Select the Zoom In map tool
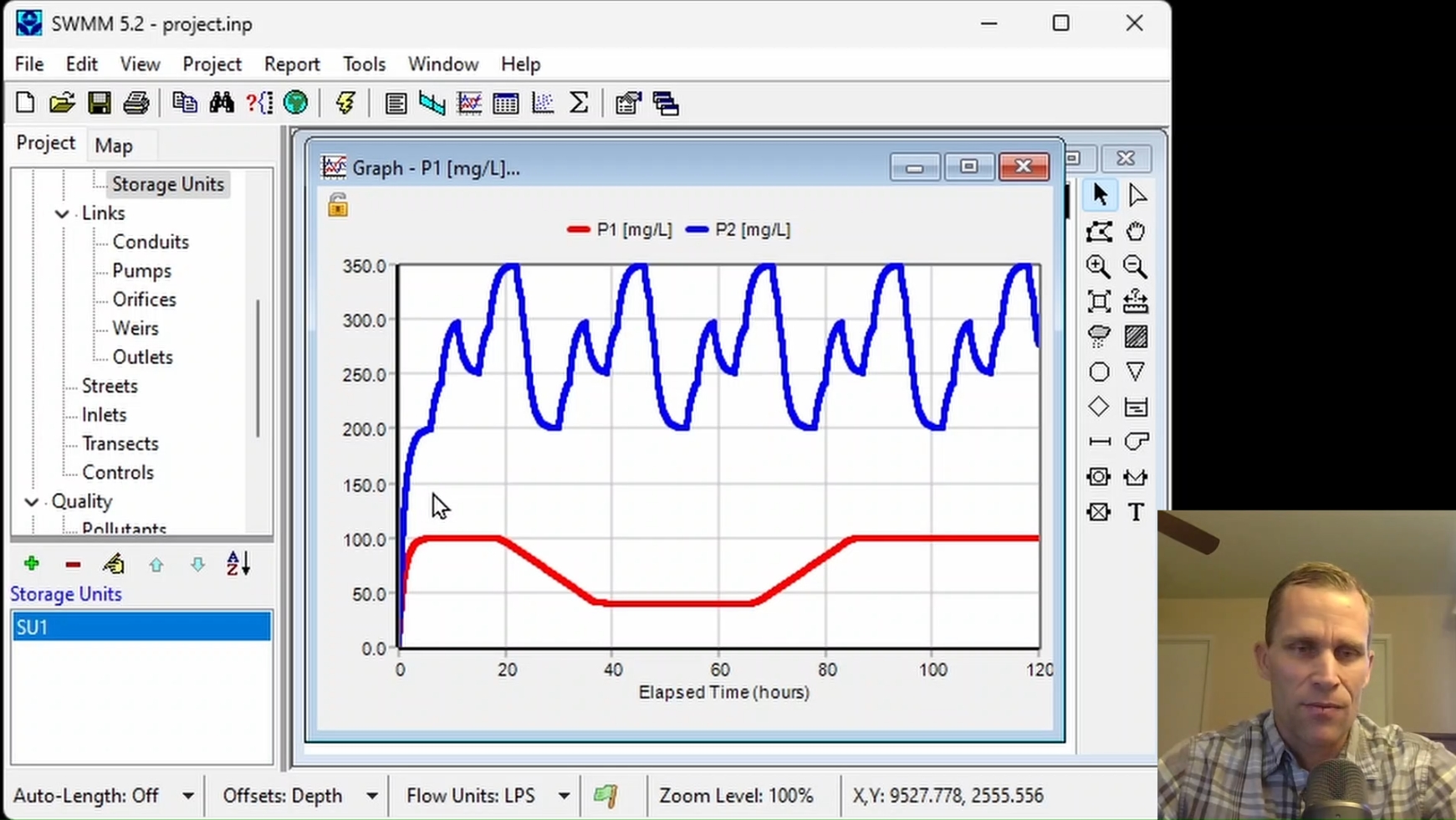This screenshot has height=820, width=1456. click(x=1098, y=266)
